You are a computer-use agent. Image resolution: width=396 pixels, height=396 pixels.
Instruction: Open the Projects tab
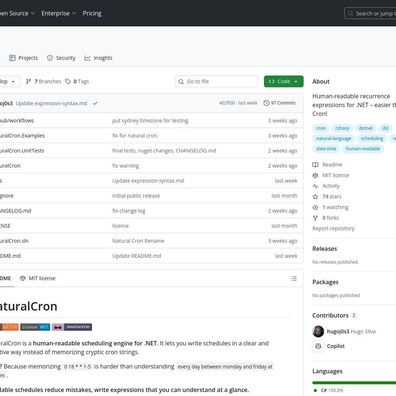click(x=23, y=58)
